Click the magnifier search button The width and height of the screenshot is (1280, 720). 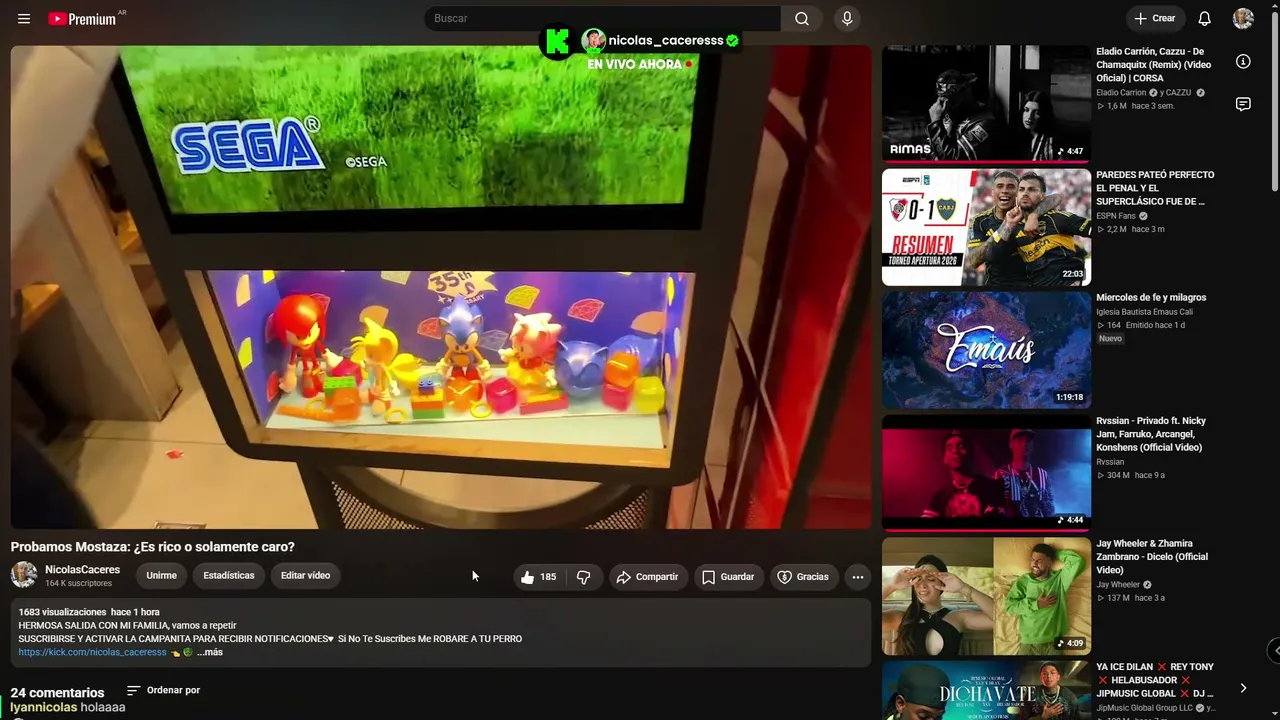click(802, 19)
